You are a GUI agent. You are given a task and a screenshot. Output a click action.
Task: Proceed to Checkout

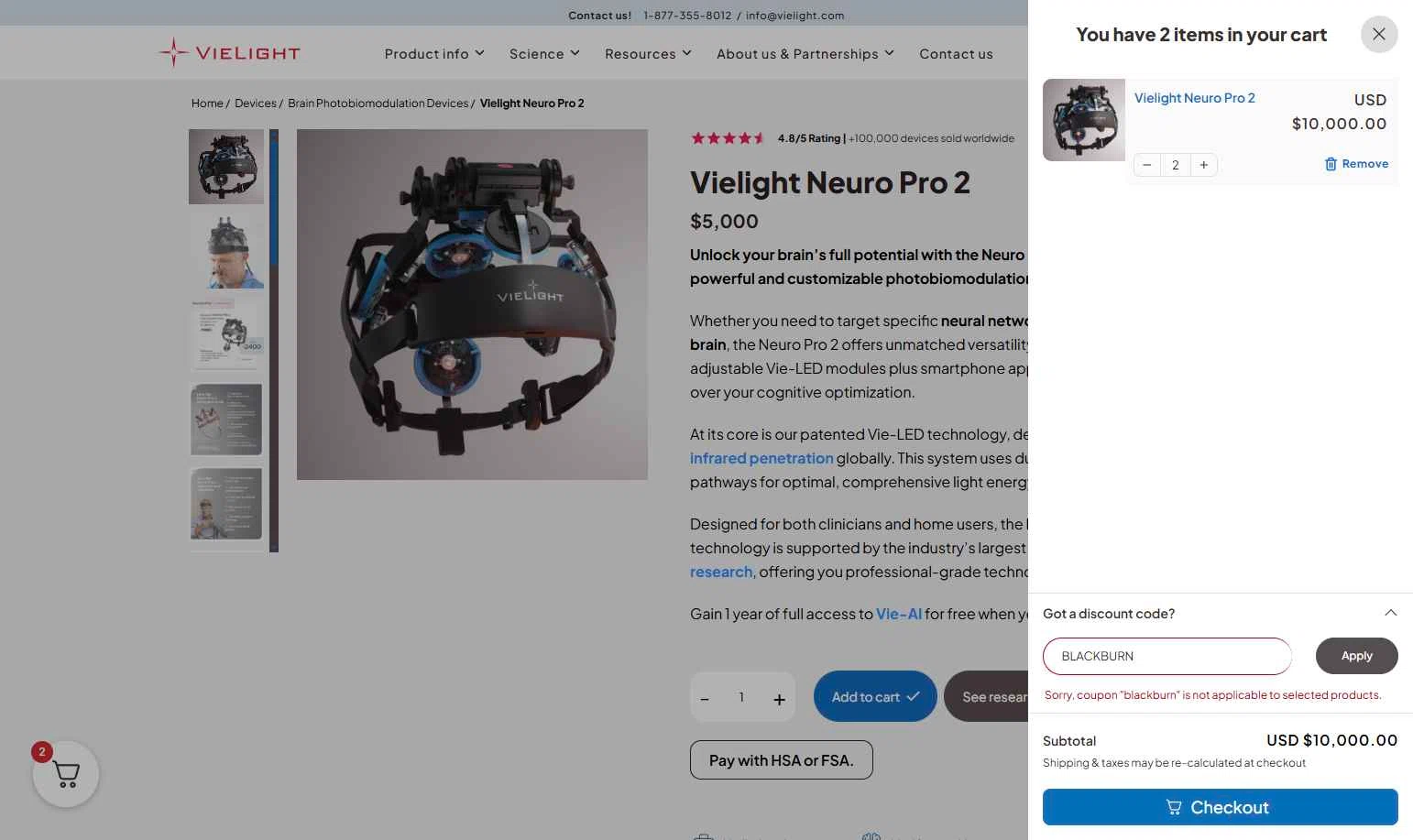point(1220,807)
